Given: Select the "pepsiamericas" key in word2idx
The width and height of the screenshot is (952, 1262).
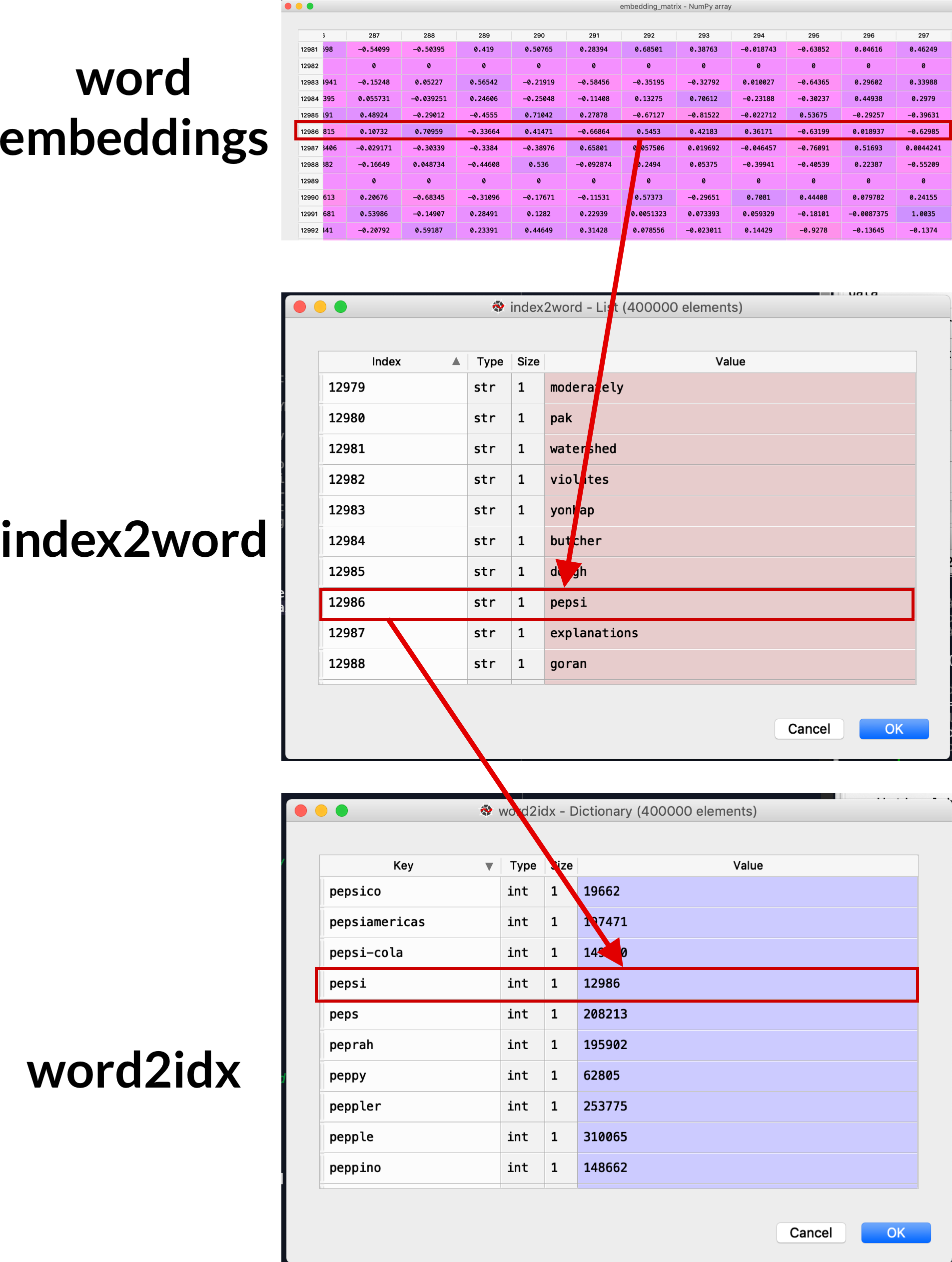Looking at the screenshot, I should 377,922.
